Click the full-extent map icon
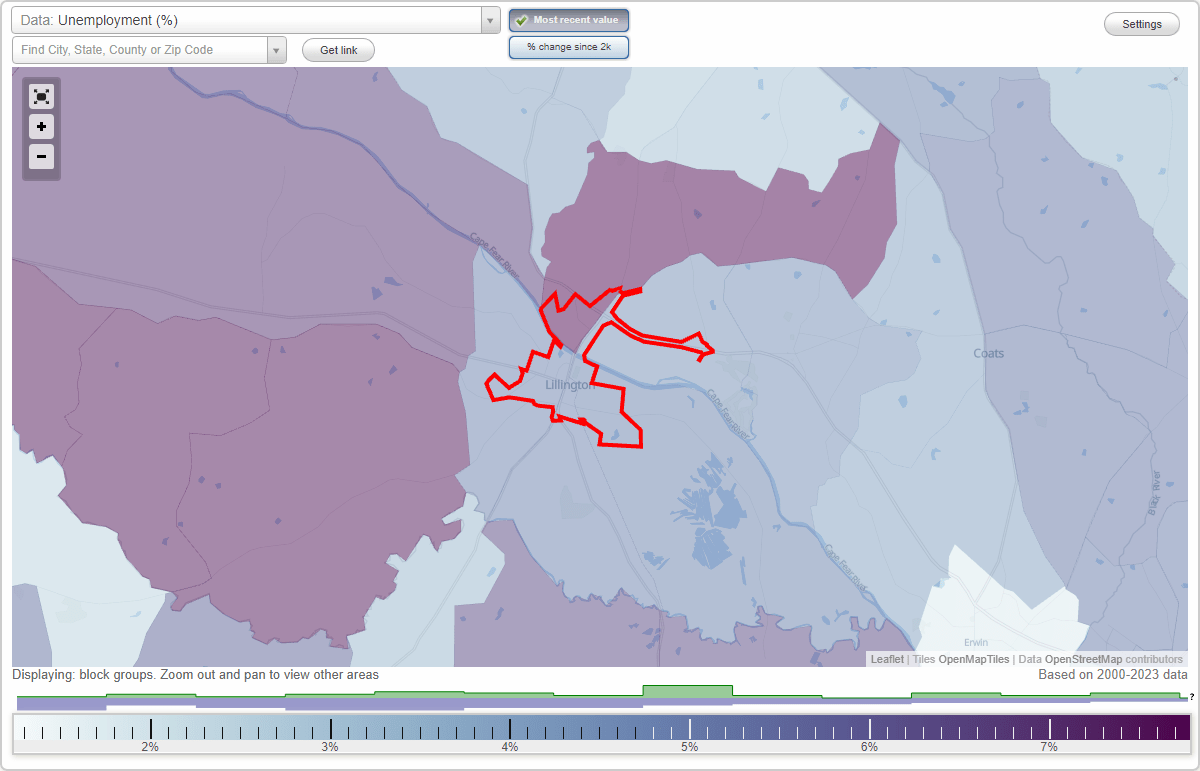Image resolution: width=1200 pixels, height=771 pixels. [41, 96]
